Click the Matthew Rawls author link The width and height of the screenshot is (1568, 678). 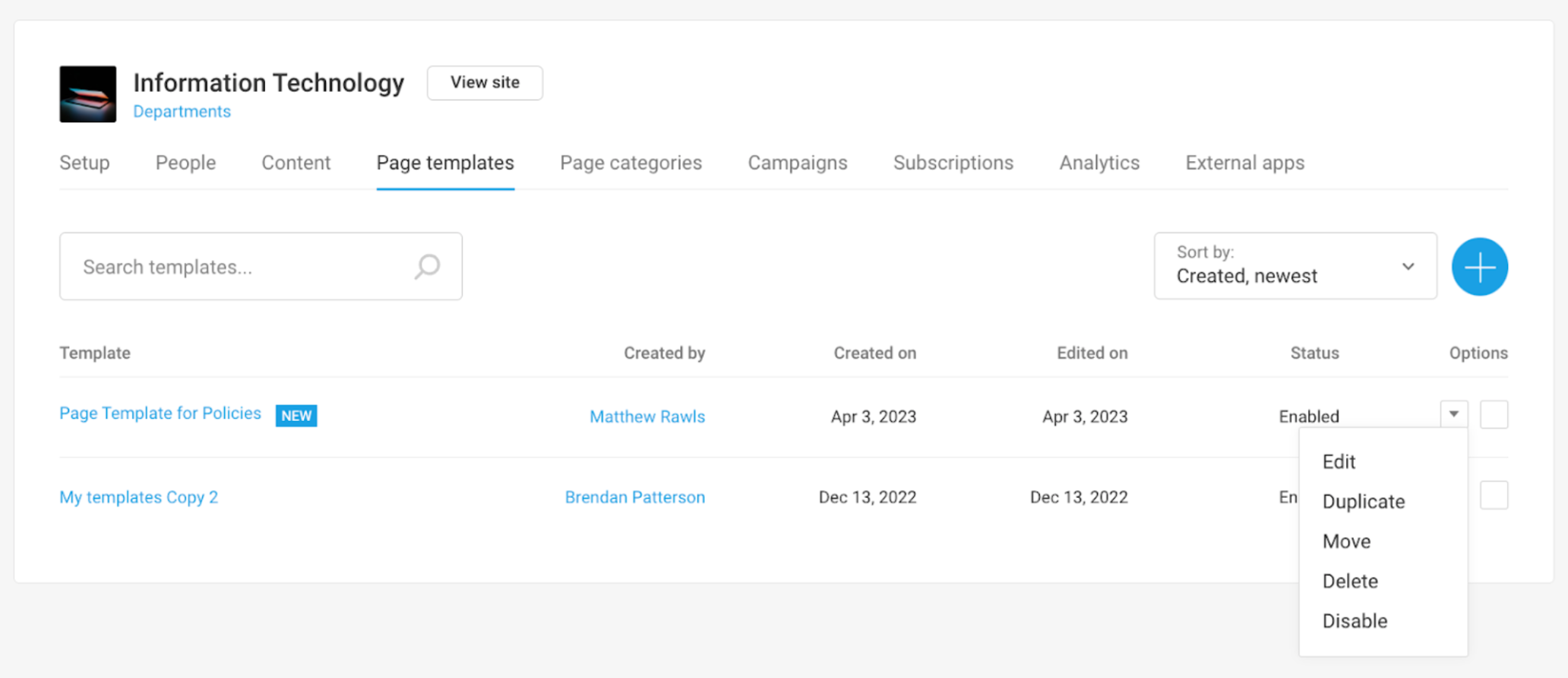click(x=646, y=417)
